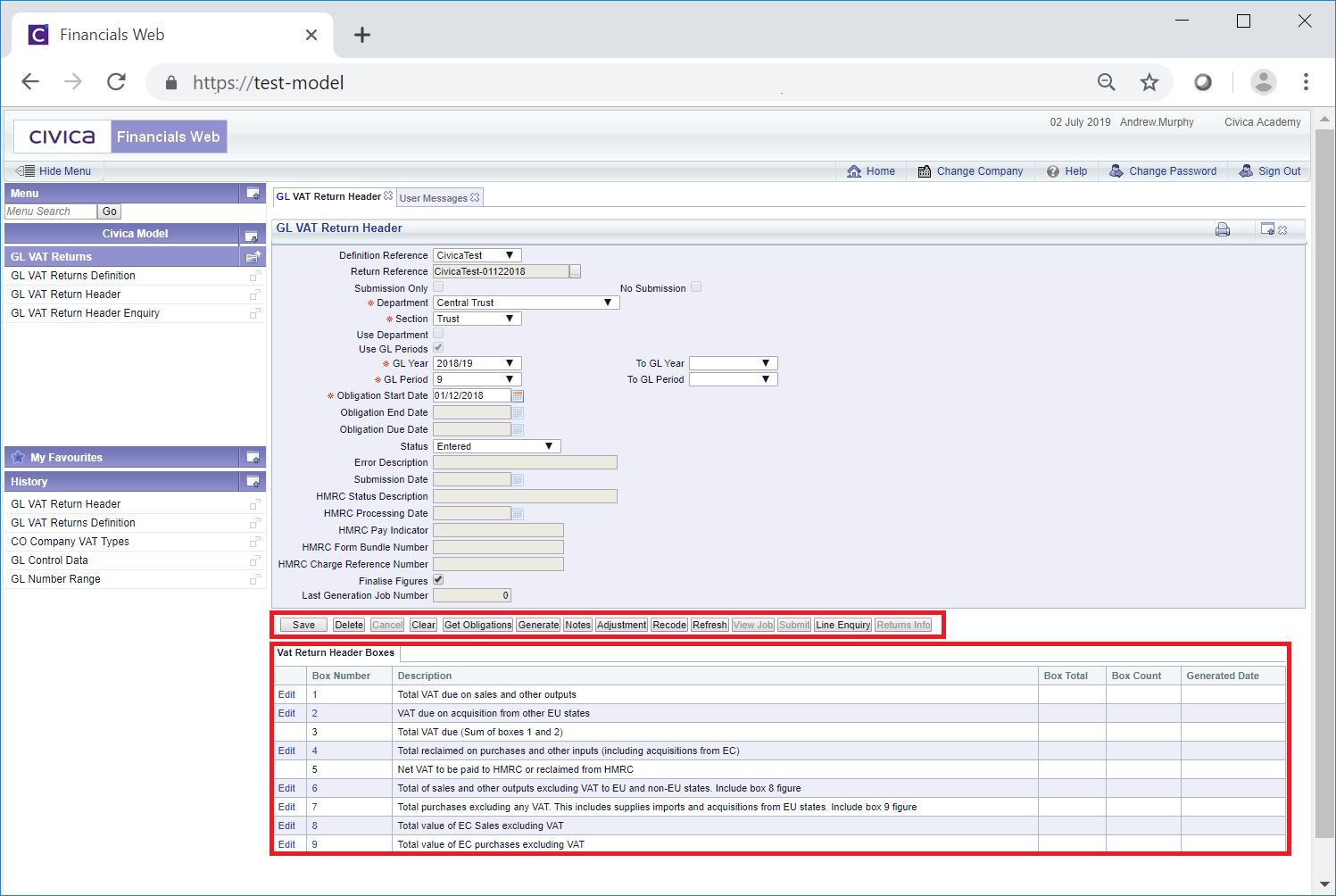Image resolution: width=1336 pixels, height=896 pixels.
Task: Reload the page in the browser
Action: tap(116, 82)
